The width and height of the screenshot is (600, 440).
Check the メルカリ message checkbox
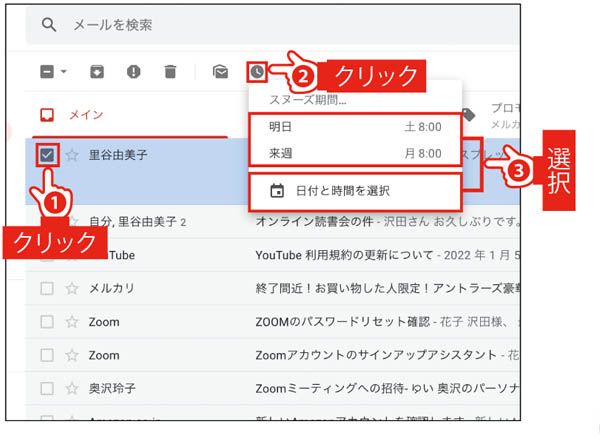pyautogui.click(x=47, y=288)
